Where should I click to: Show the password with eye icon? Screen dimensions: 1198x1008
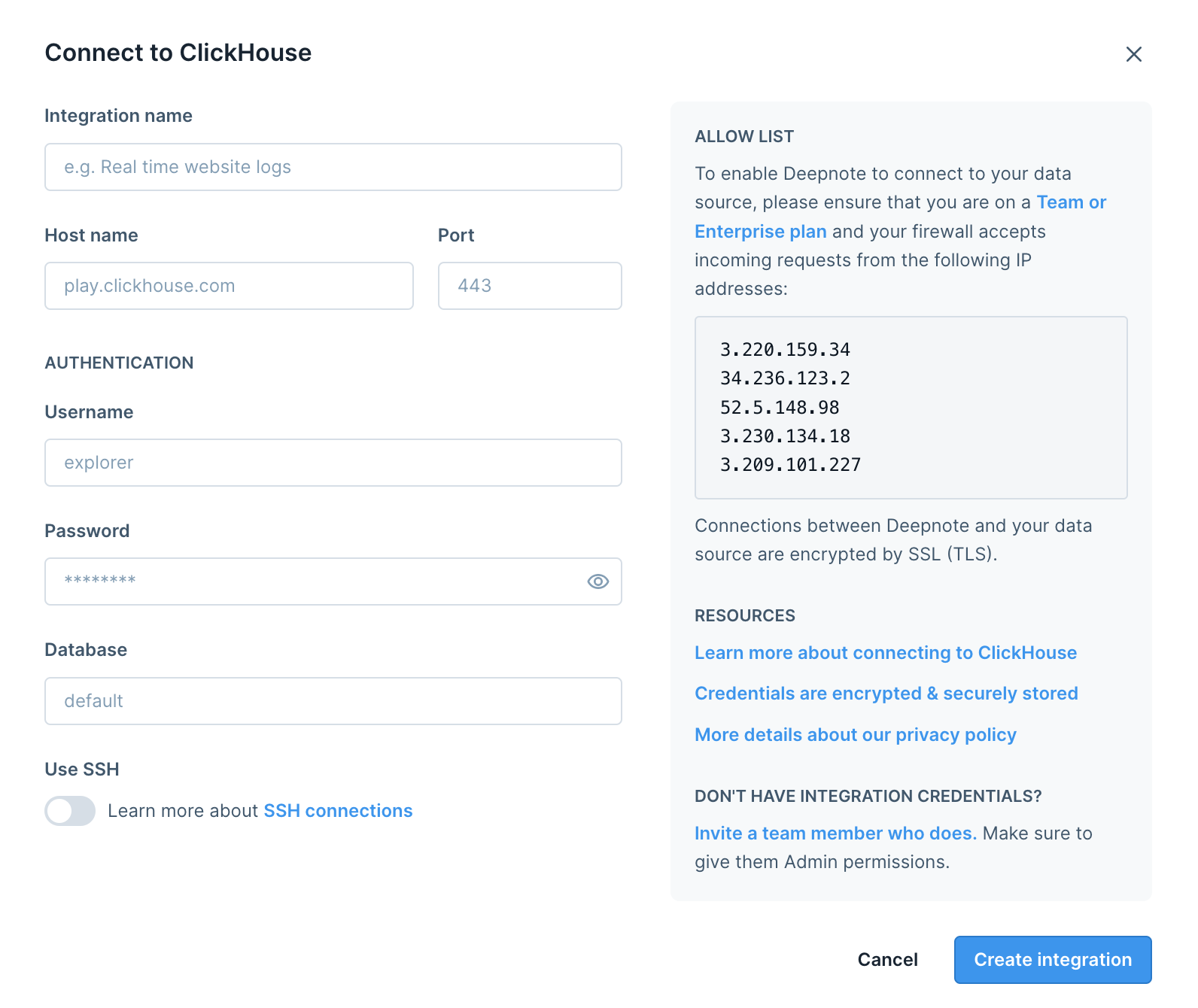[x=597, y=581]
